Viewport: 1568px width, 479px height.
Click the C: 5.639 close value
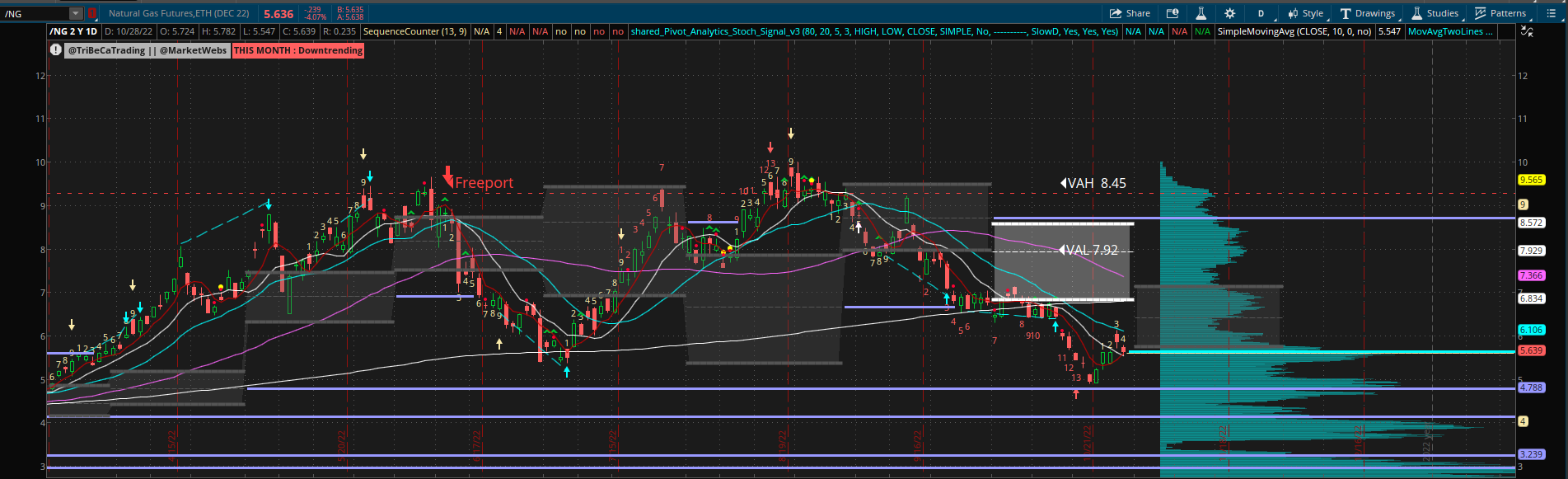coord(298,31)
